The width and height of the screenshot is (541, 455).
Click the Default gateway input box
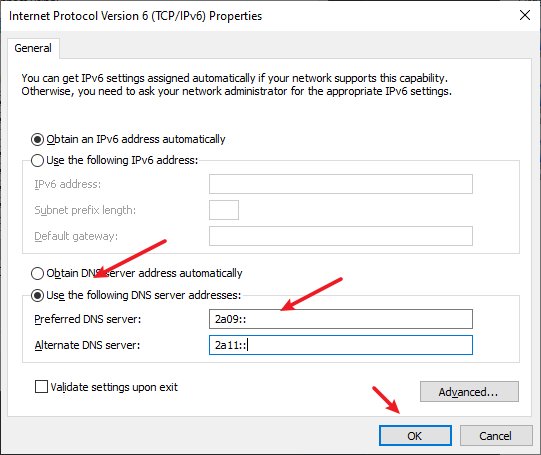pos(341,236)
